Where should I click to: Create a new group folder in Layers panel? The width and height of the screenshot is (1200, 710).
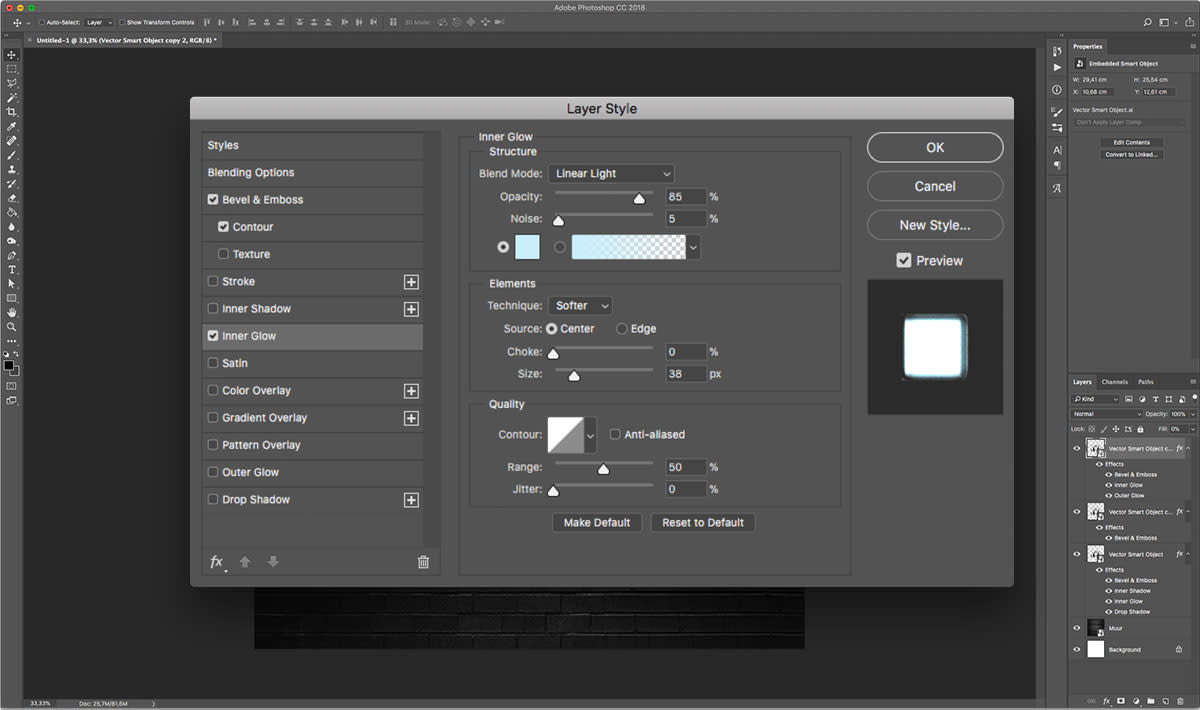coord(1151,701)
